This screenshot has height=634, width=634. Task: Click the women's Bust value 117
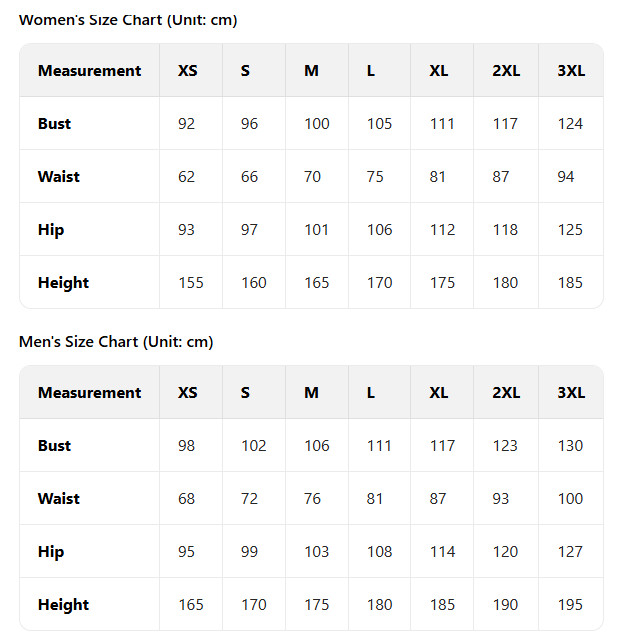(505, 124)
